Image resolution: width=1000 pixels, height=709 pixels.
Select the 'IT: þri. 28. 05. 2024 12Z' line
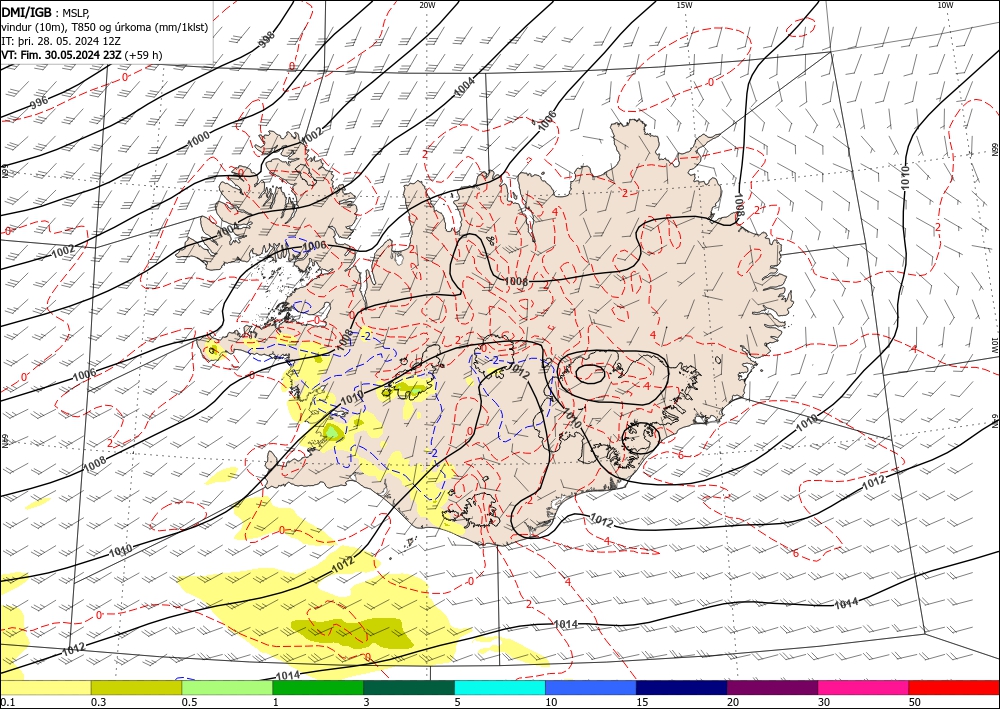click(x=62, y=41)
